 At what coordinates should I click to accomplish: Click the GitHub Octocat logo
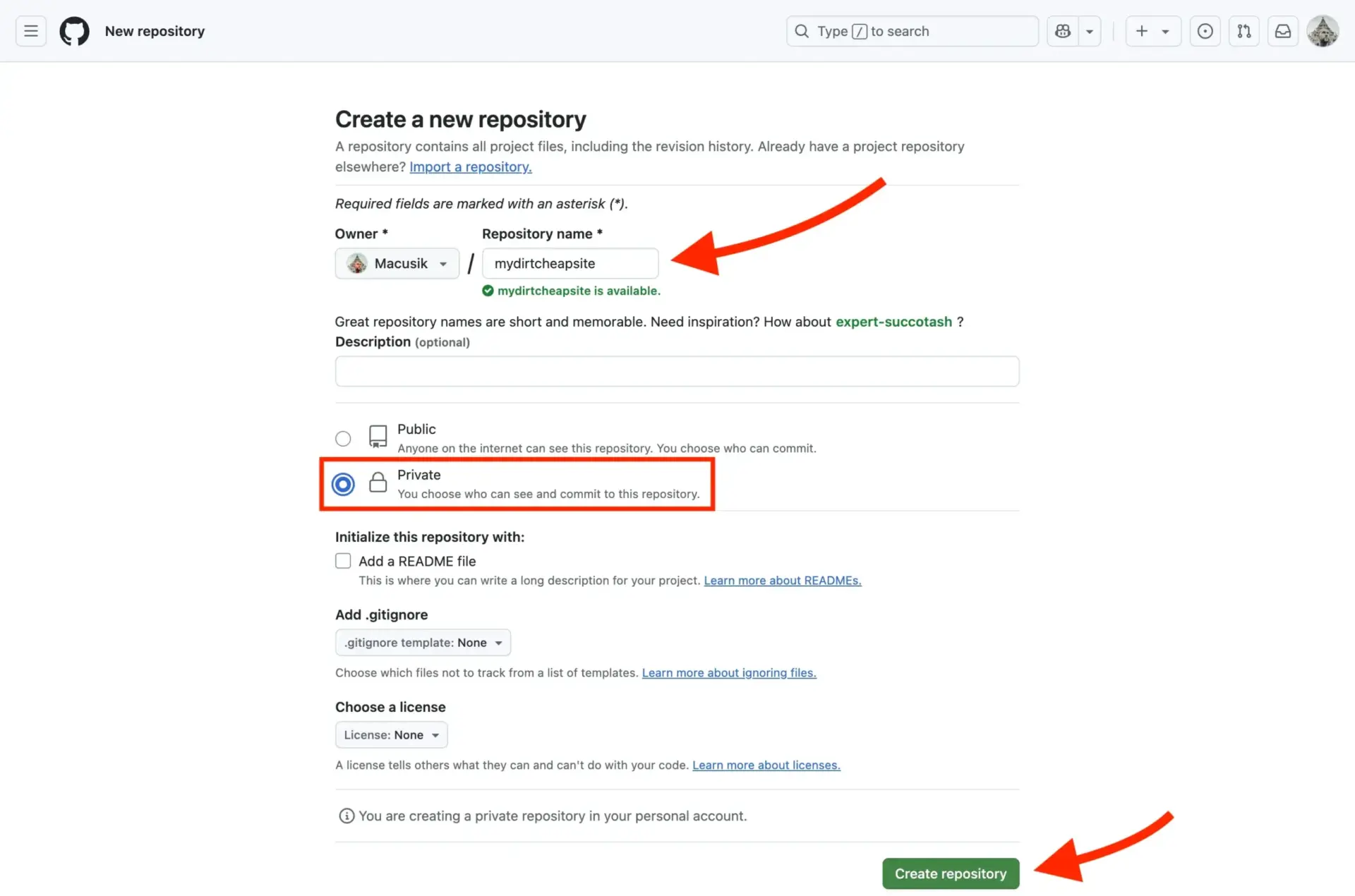coord(74,31)
